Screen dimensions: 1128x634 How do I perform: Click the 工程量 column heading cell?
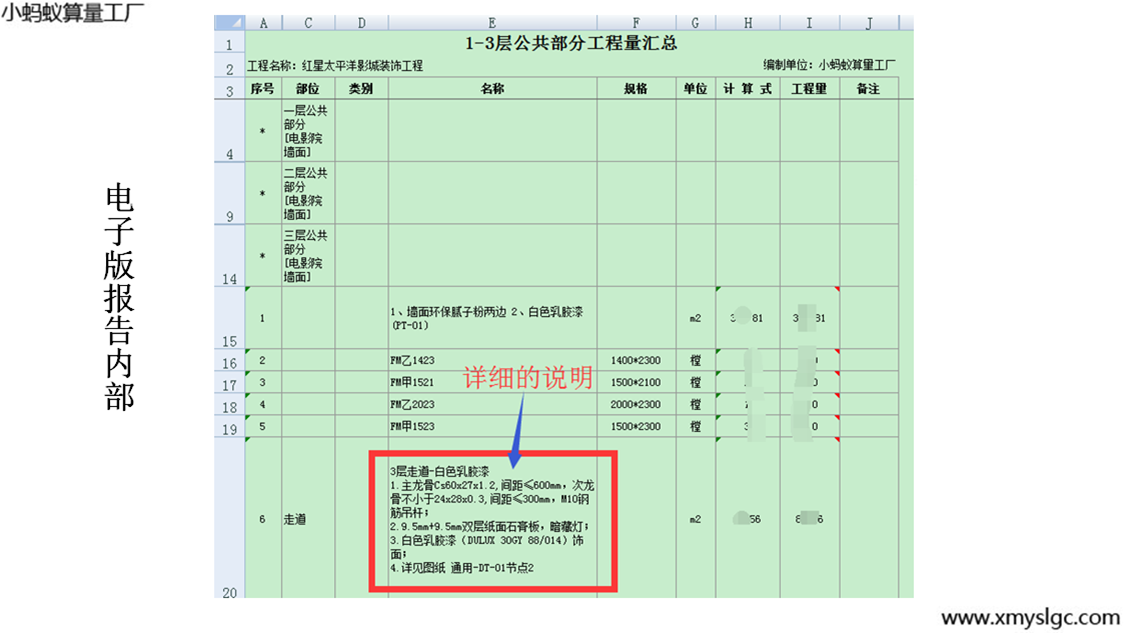pos(809,89)
